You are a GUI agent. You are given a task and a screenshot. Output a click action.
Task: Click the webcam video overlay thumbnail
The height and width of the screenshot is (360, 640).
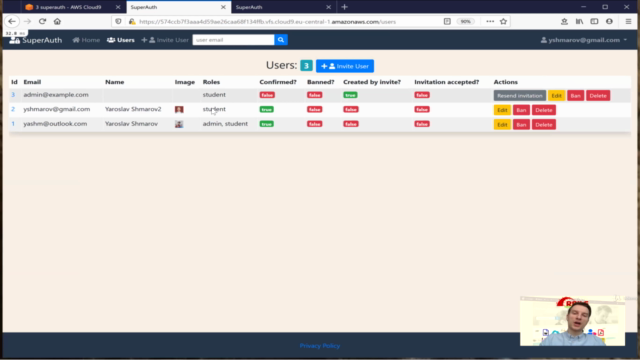tap(572, 321)
